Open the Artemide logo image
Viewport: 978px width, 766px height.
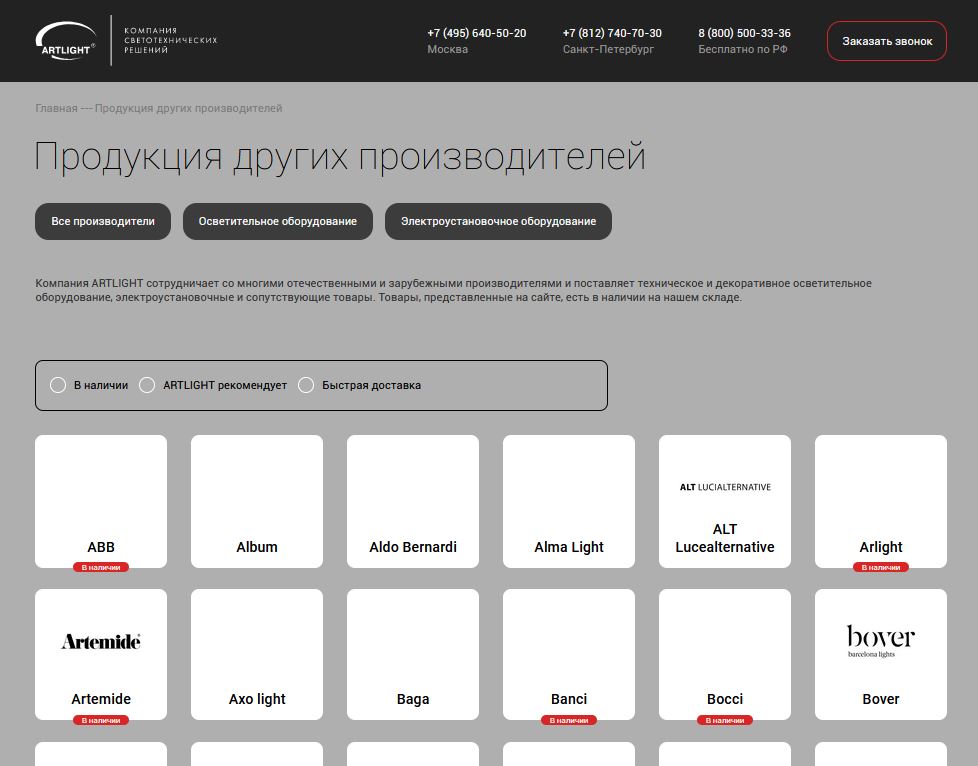click(101, 641)
